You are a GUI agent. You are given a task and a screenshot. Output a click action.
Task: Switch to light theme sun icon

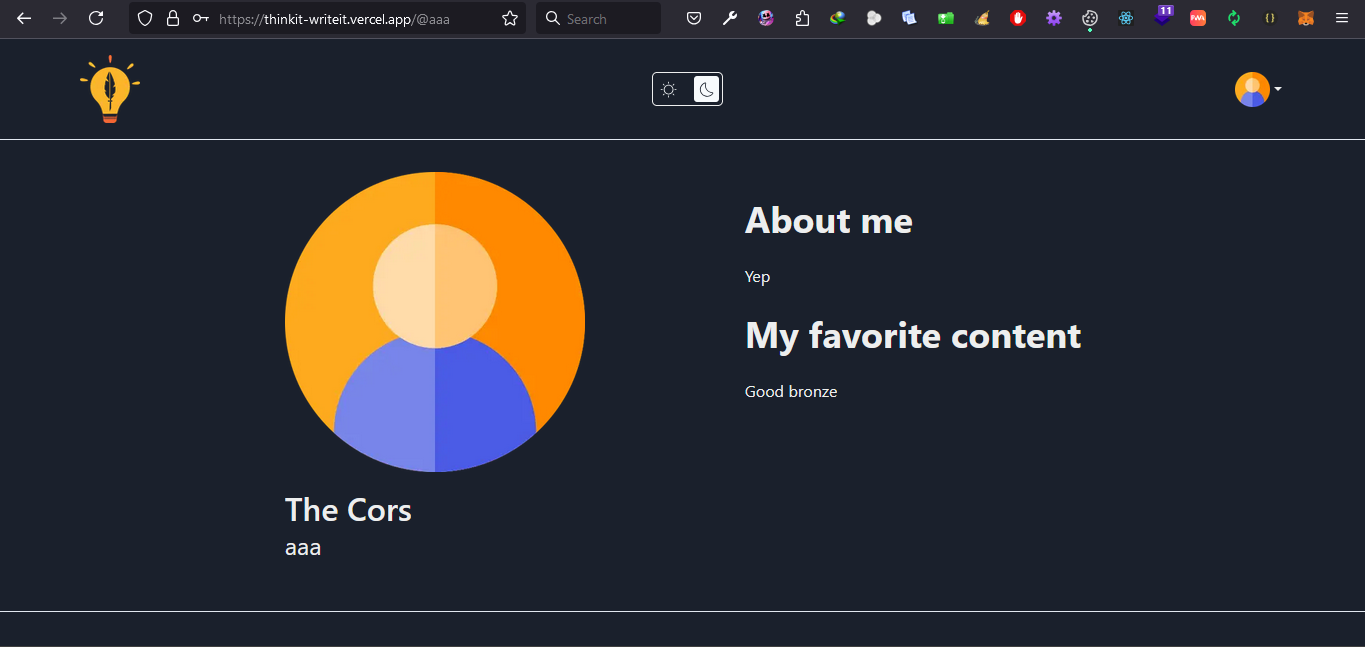(x=669, y=89)
